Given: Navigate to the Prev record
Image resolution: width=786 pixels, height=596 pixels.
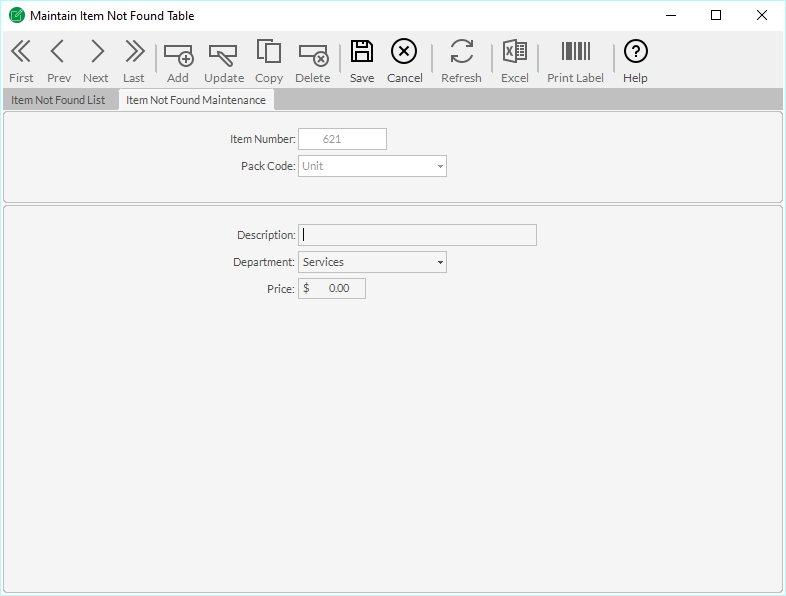Looking at the screenshot, I should (x=58, y=61).
